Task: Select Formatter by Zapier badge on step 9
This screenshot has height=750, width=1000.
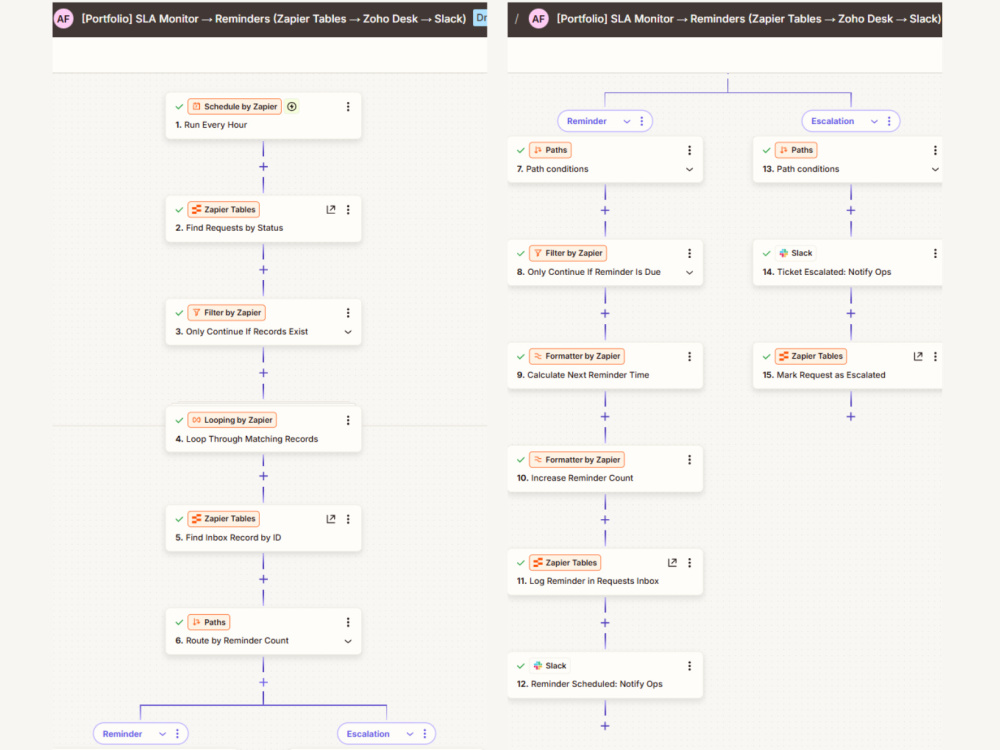Action: 577,357
